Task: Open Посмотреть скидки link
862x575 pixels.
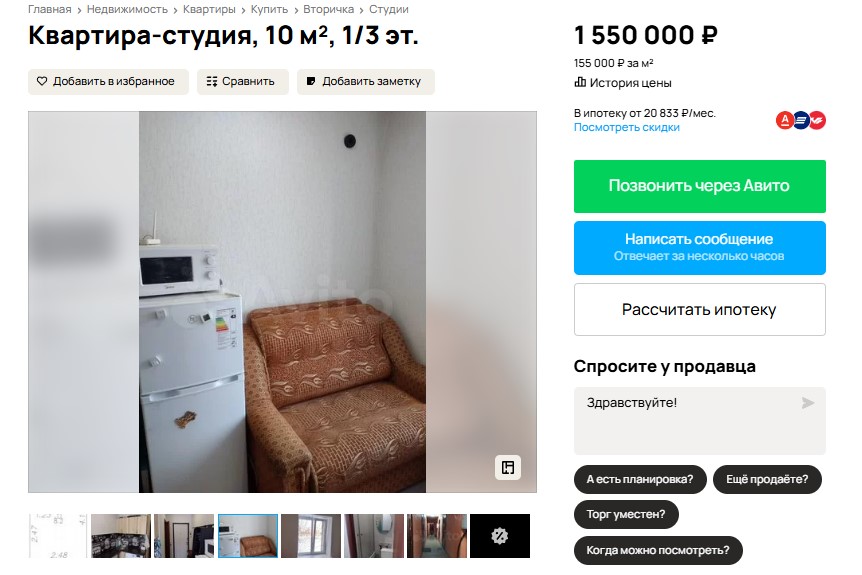Action: [627, 127]
